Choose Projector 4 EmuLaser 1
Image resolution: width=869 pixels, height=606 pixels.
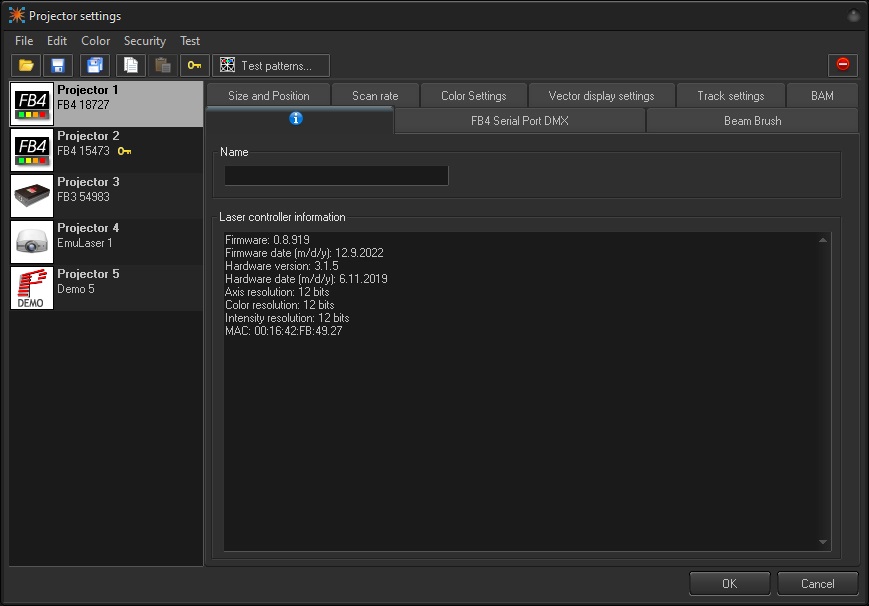click(106, 242)
